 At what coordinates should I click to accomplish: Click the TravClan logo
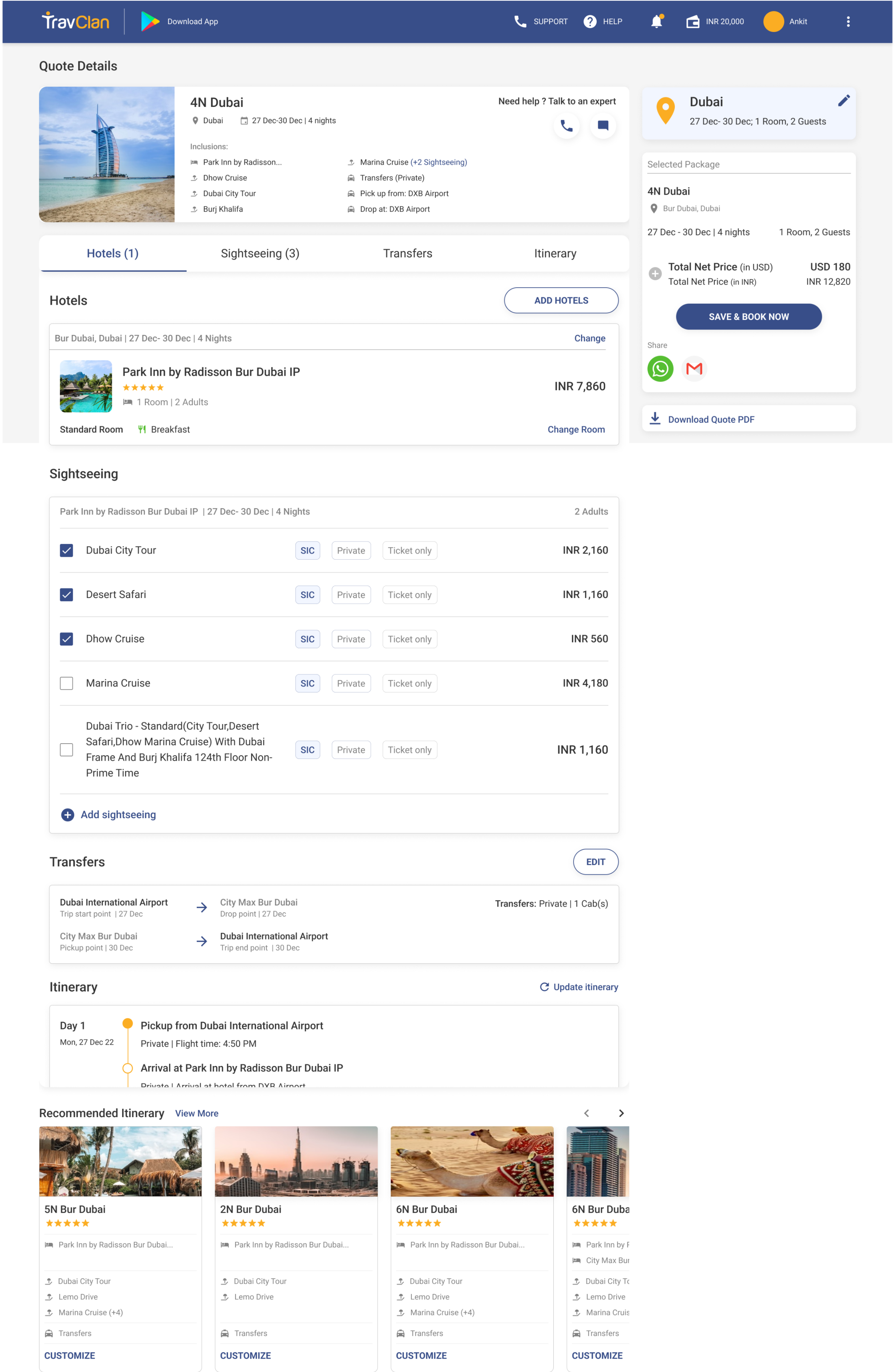point(76,21)
